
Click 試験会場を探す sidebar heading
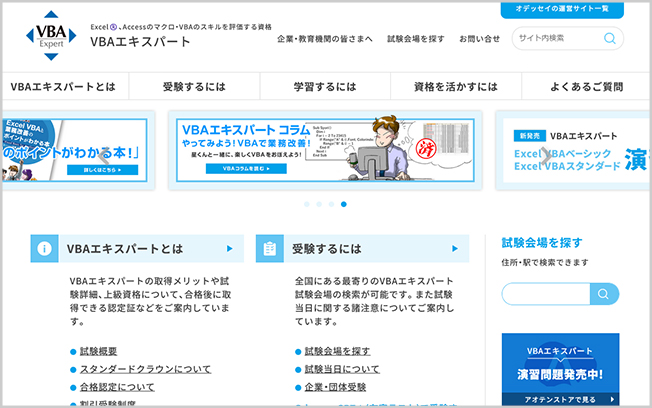click(x=542, y=242)
